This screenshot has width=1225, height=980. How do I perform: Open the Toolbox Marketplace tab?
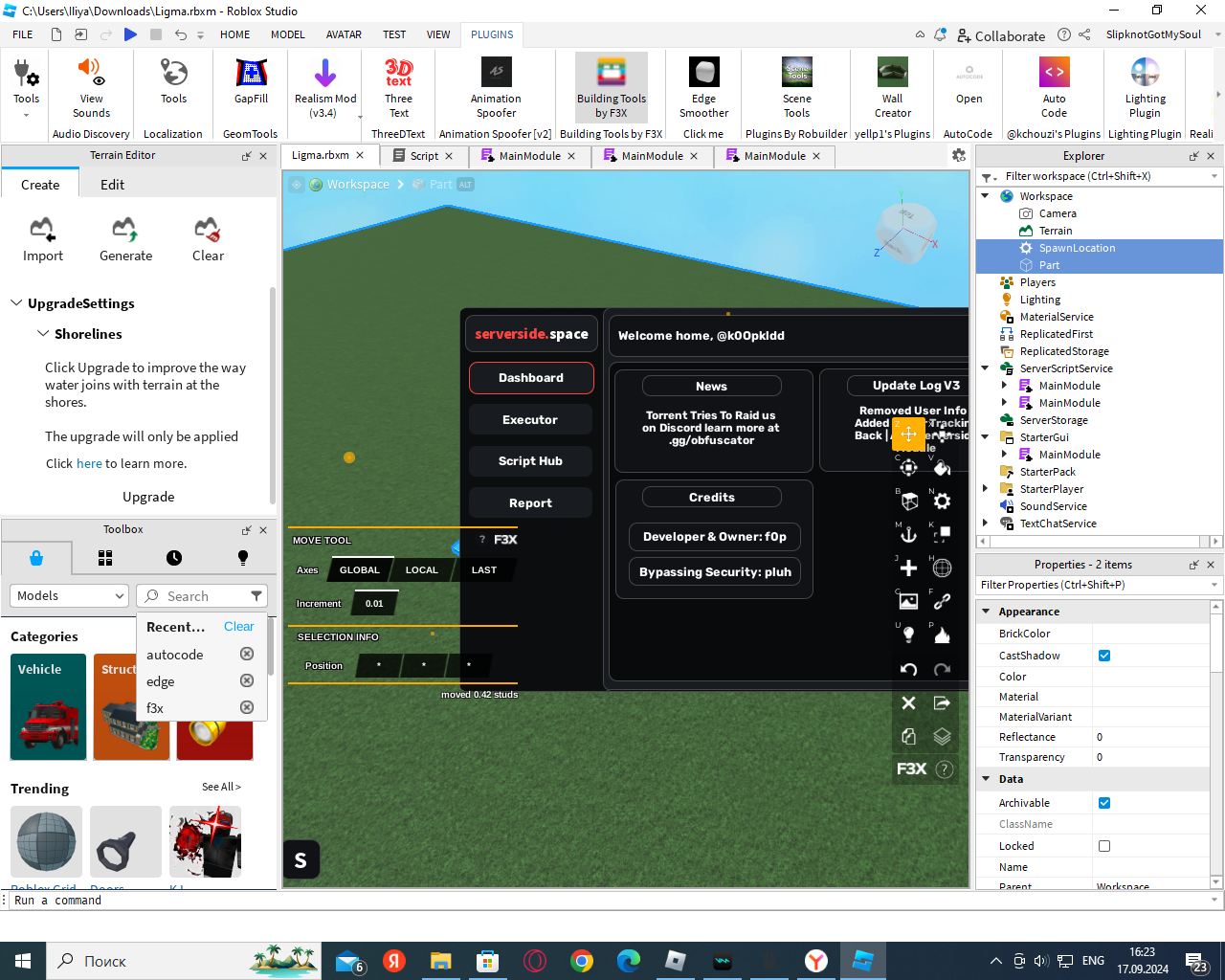point(36,558)
